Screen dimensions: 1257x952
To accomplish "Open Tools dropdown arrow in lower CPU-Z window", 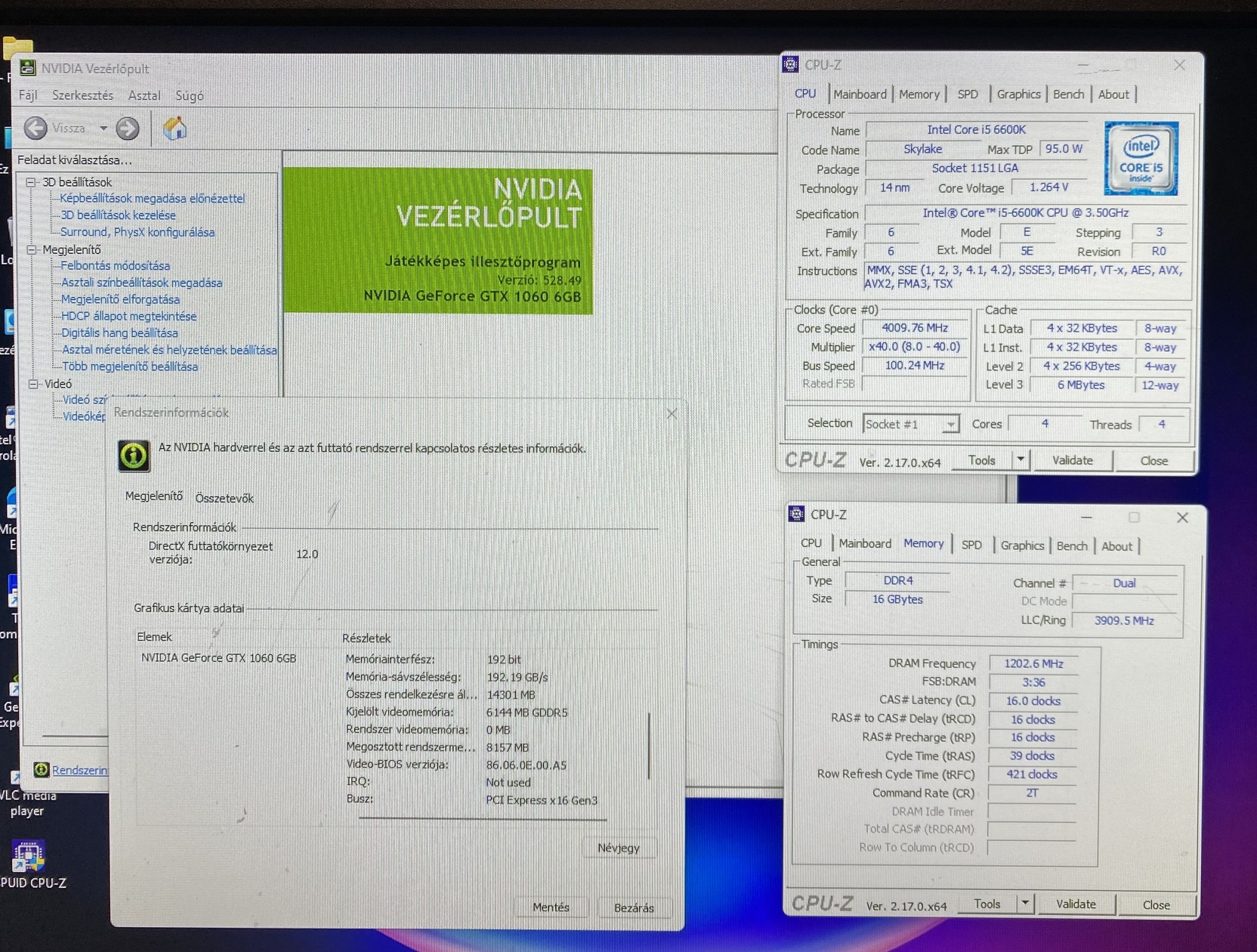I will [1025, 904].
